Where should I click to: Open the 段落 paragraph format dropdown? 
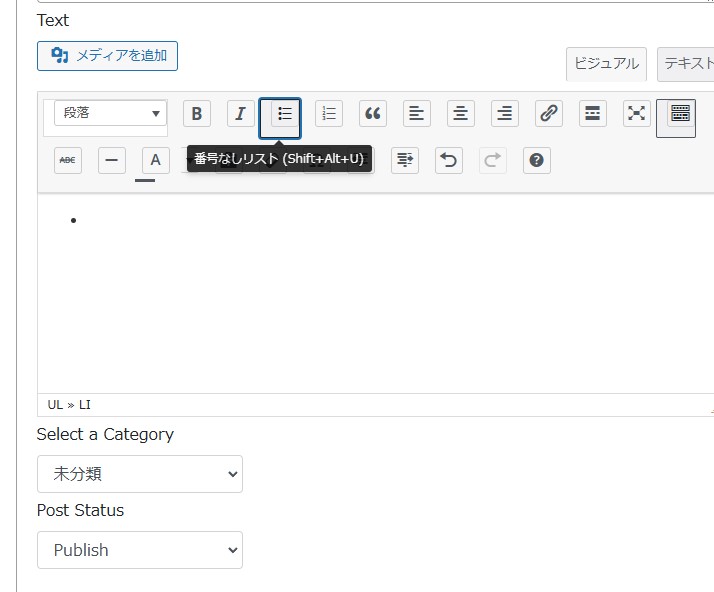point(110,114)
